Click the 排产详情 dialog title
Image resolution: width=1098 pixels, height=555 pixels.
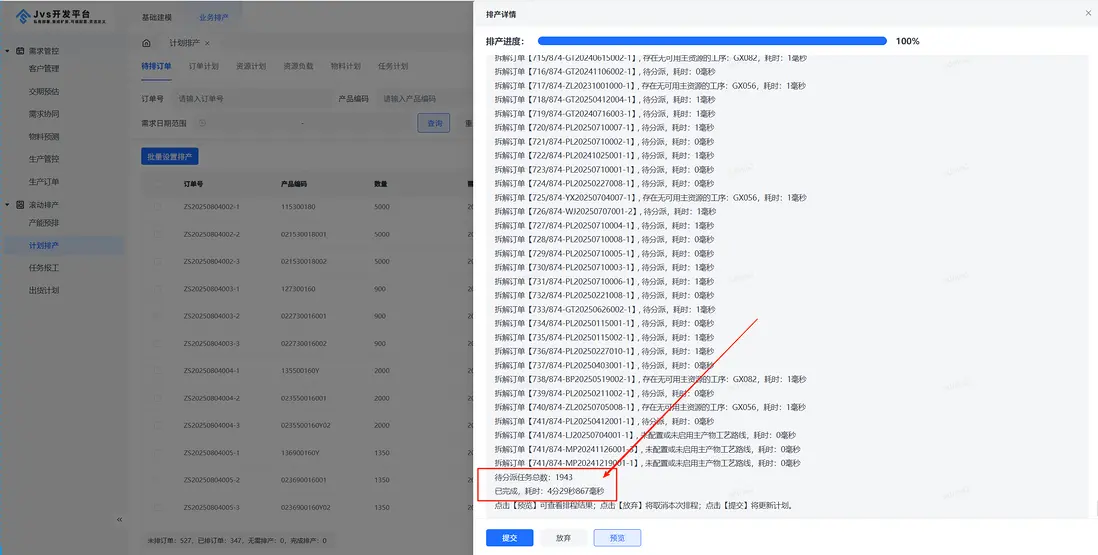(x=501, y=14)
